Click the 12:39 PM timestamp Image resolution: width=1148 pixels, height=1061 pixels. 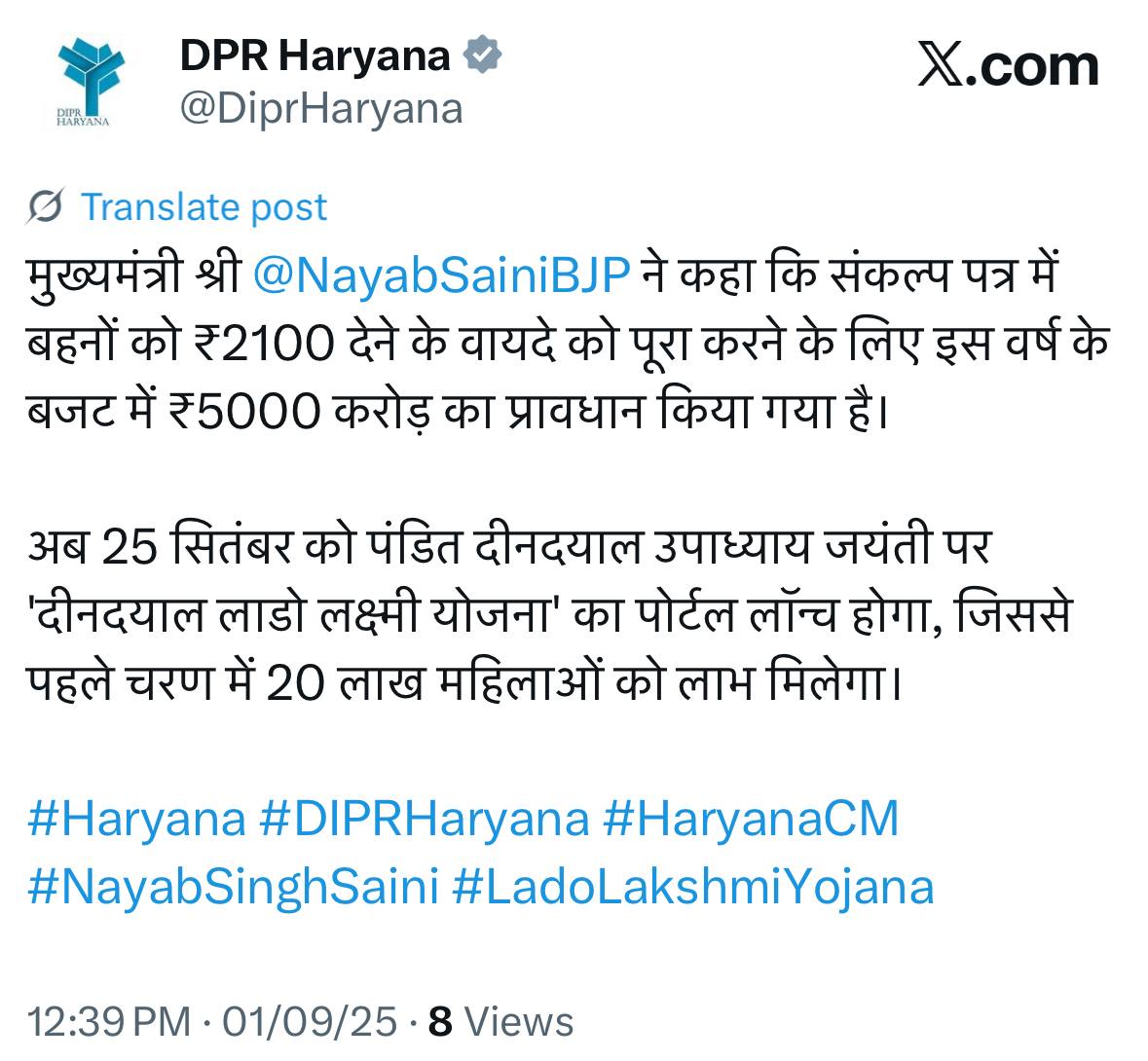pyautogui.click(x=109, y=1021)
